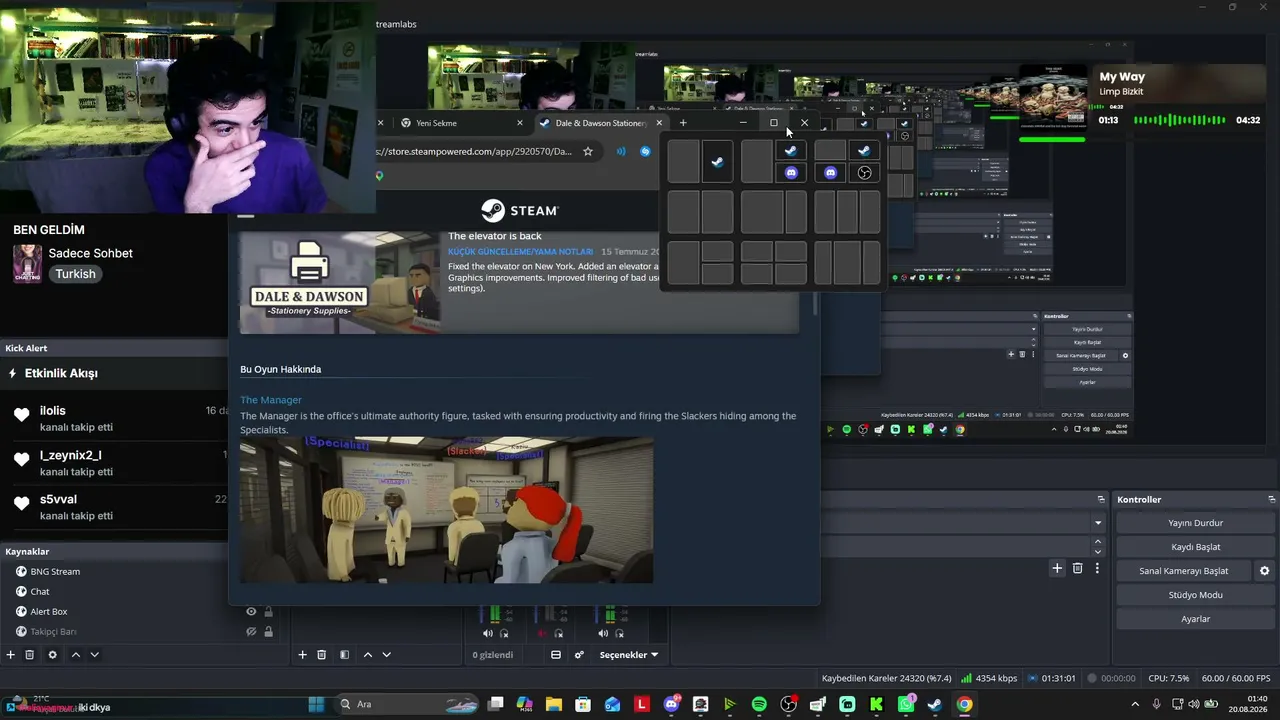Toggle the lock on Alert Box source
The height and width of the screenshot is (720, 1280).
[269, 612]
